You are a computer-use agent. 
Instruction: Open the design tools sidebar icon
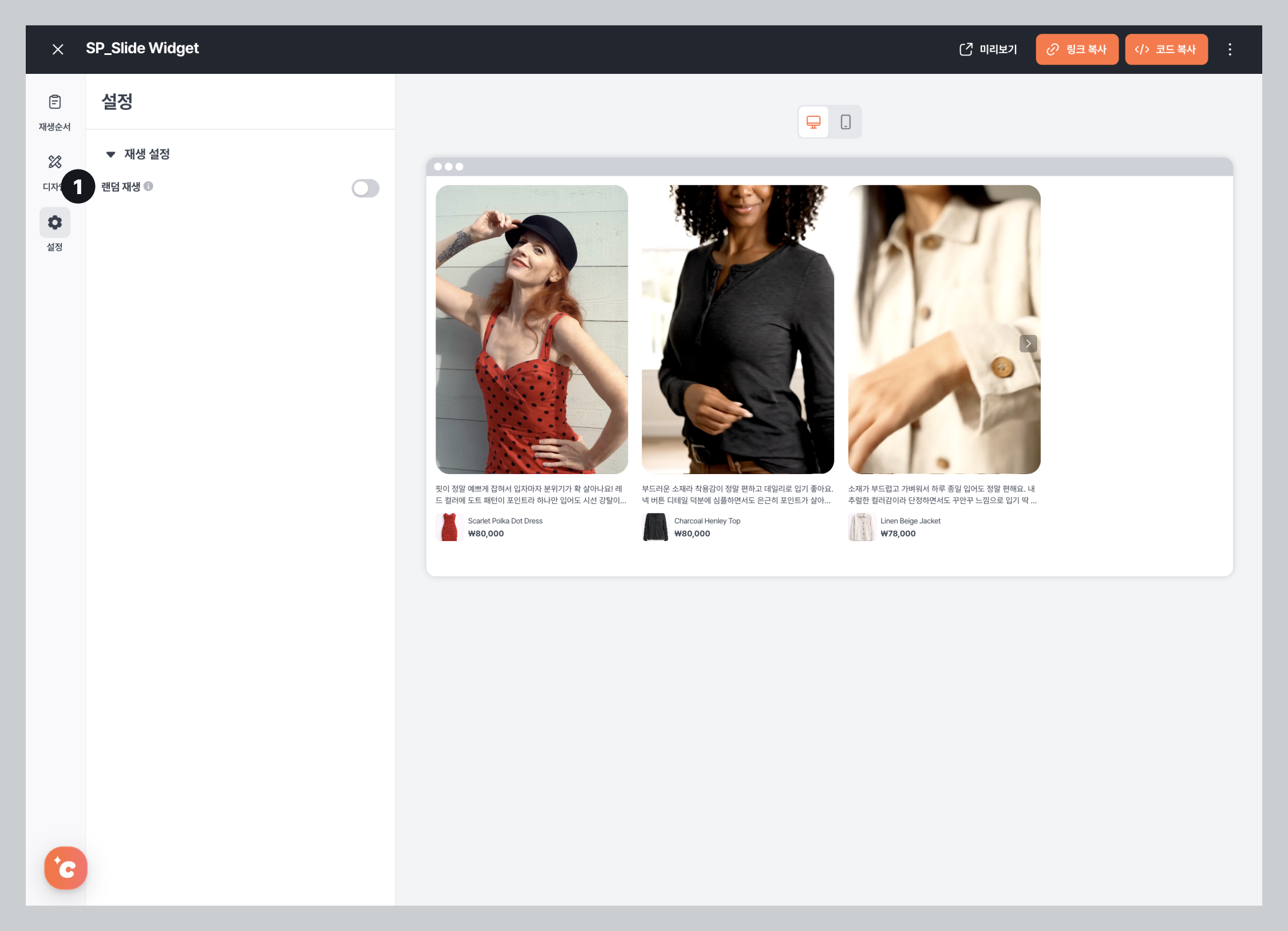point(55,163)
